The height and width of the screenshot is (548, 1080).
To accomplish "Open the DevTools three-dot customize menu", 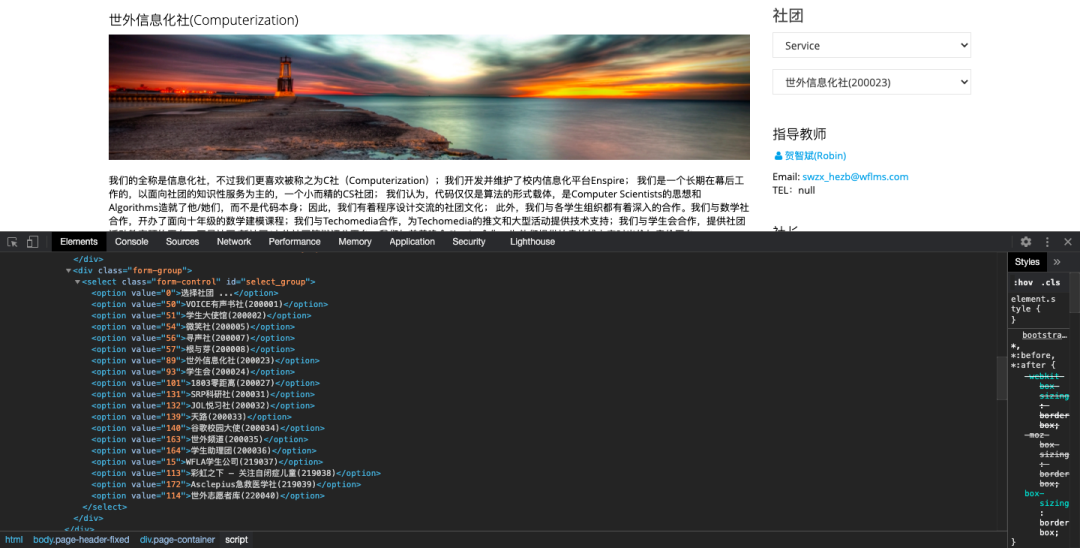I will pos(1047,242).
